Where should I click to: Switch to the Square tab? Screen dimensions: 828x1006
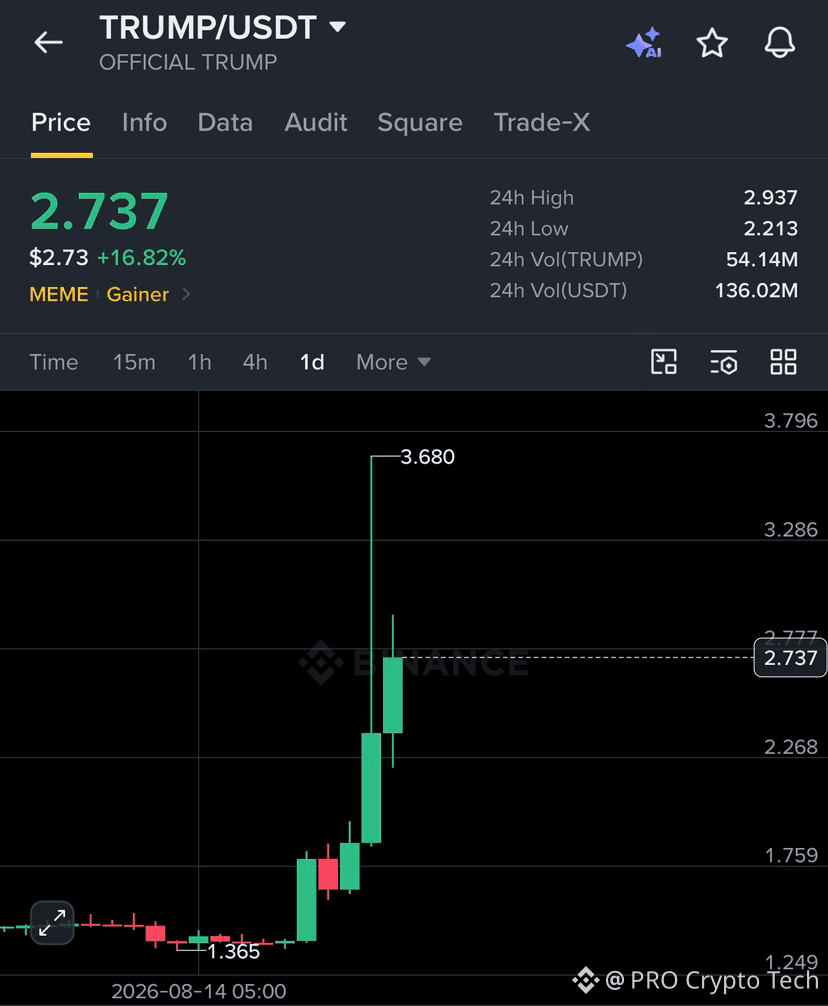(x=419, y=123)
